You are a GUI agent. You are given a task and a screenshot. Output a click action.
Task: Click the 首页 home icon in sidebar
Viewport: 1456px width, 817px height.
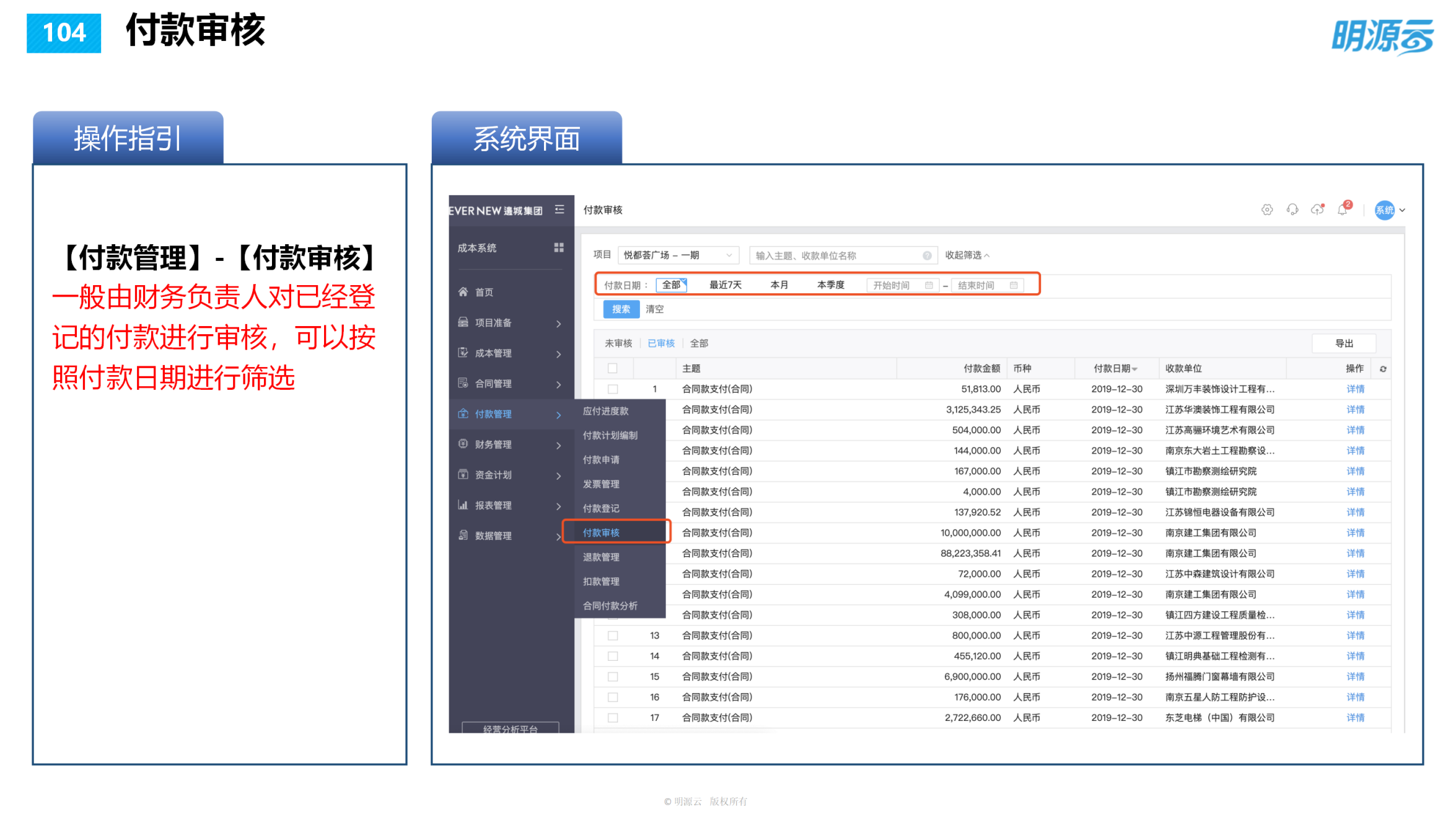[463, 291]
